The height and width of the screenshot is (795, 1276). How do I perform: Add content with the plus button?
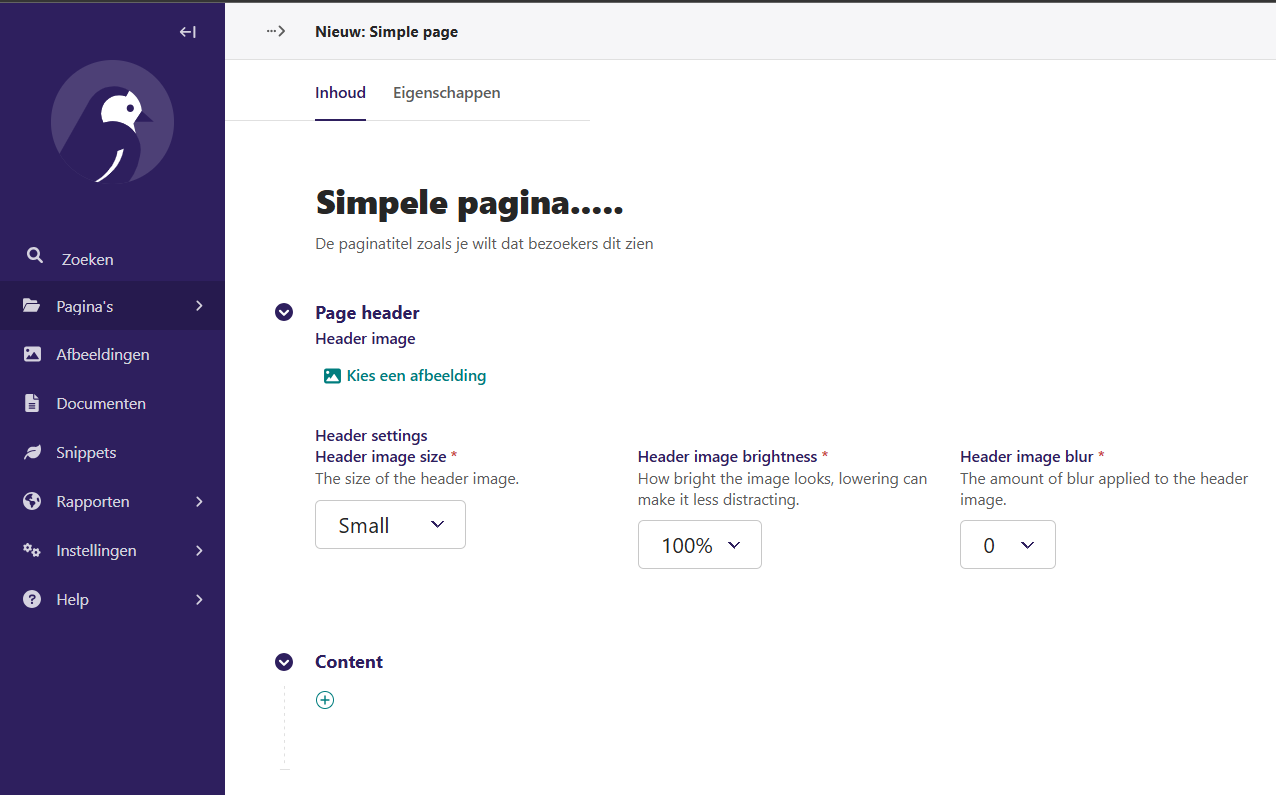pos(324,700)
